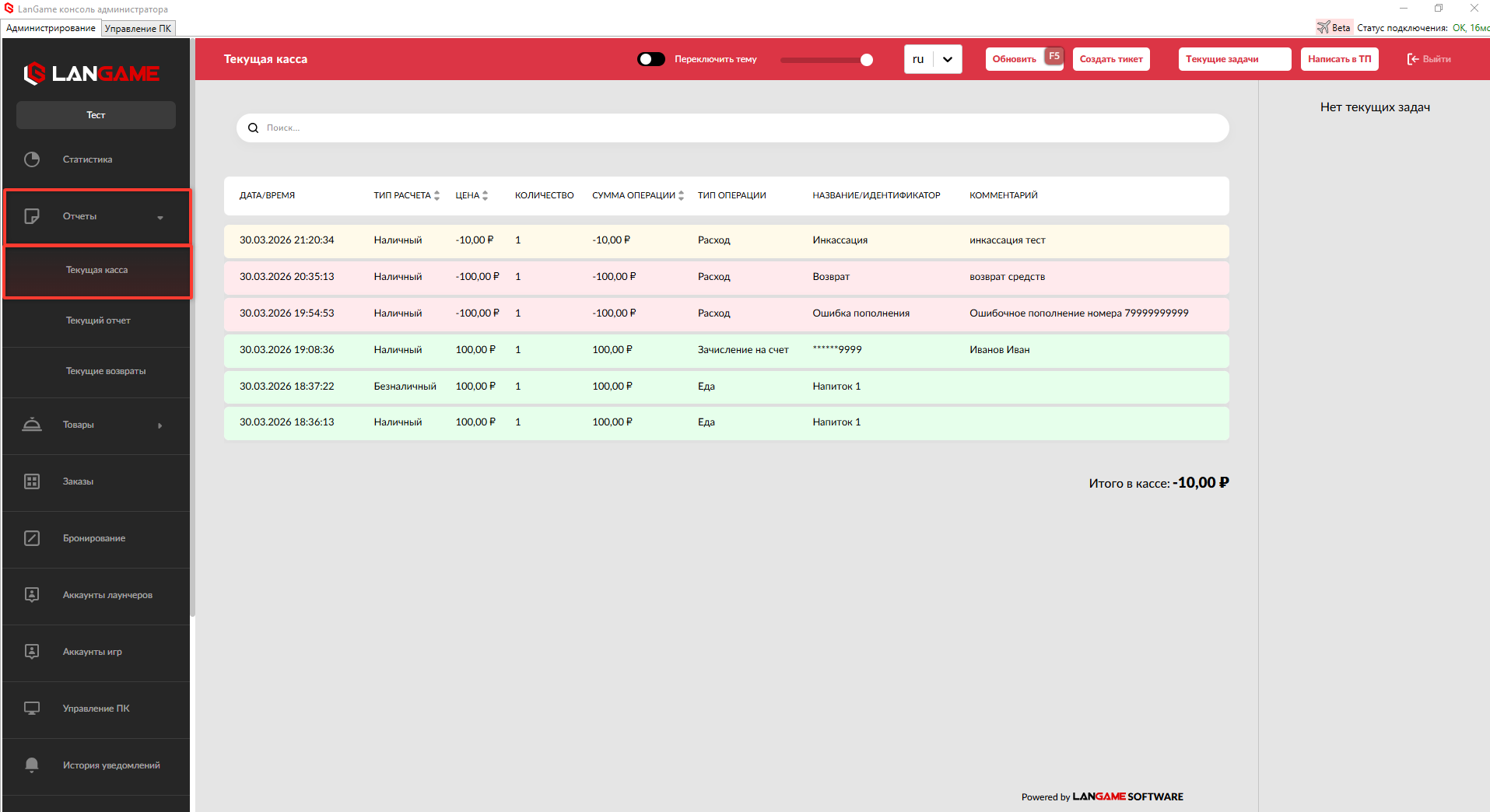Click the Товары tray icon

pyautogui.click(x=32, y=425)
